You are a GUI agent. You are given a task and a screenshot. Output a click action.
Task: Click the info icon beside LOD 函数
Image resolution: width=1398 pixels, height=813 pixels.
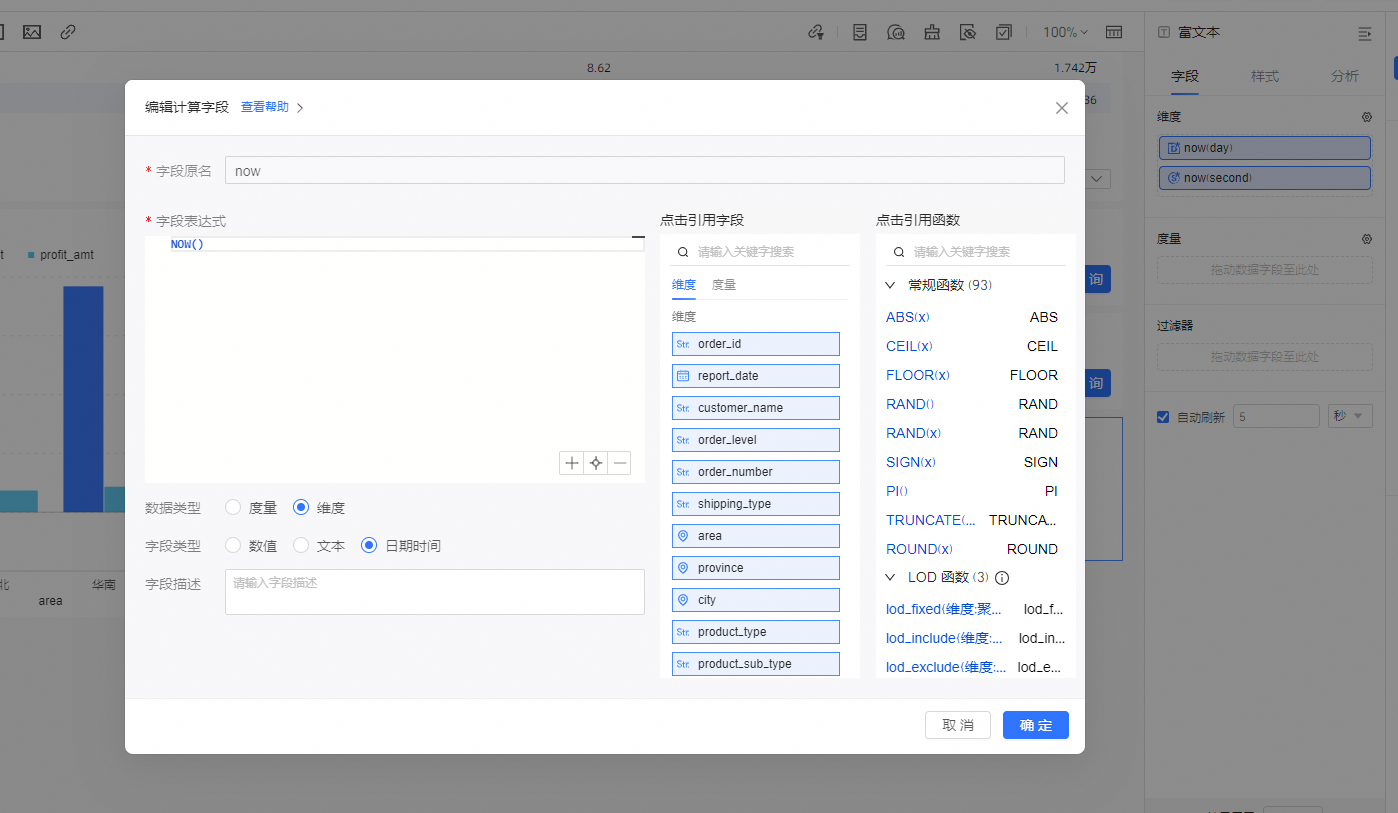click(1002, 578)
